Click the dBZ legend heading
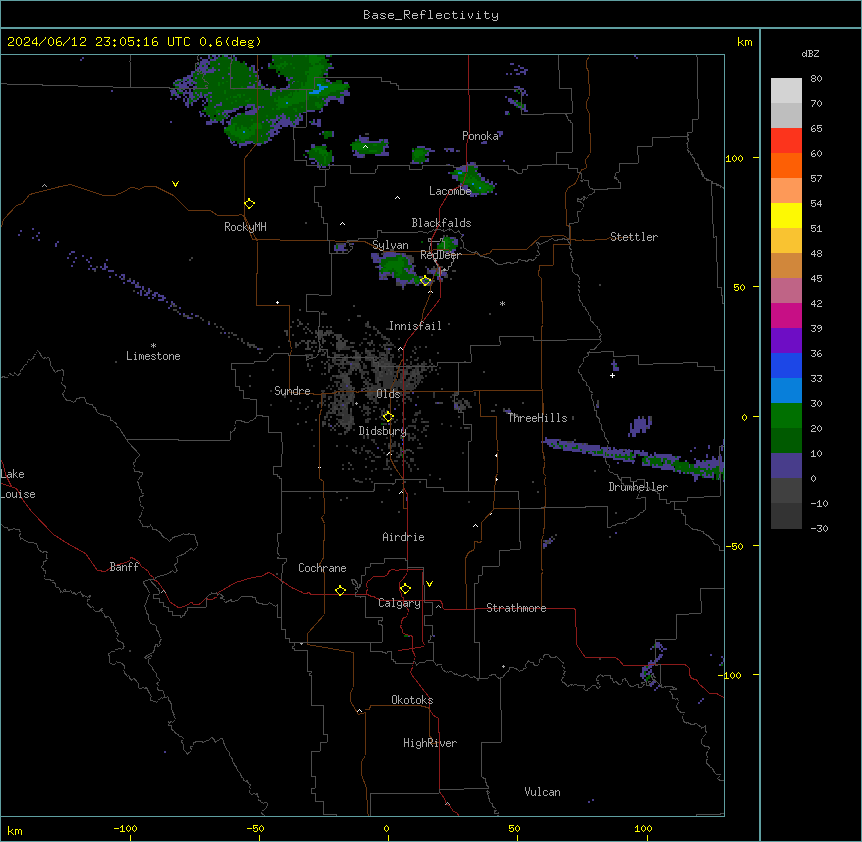 click(810, 53)
